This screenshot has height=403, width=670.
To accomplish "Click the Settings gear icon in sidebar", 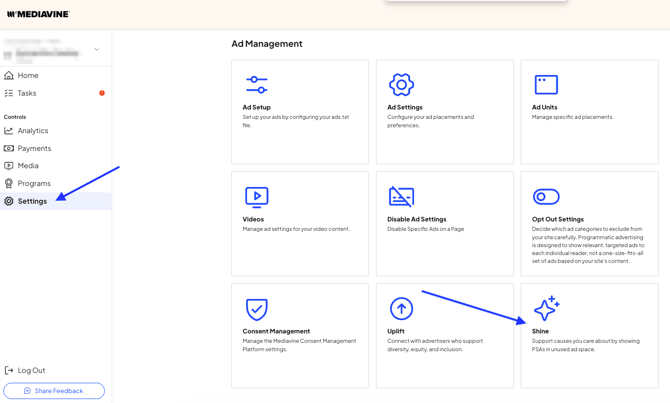I will [x=9, y=201].
